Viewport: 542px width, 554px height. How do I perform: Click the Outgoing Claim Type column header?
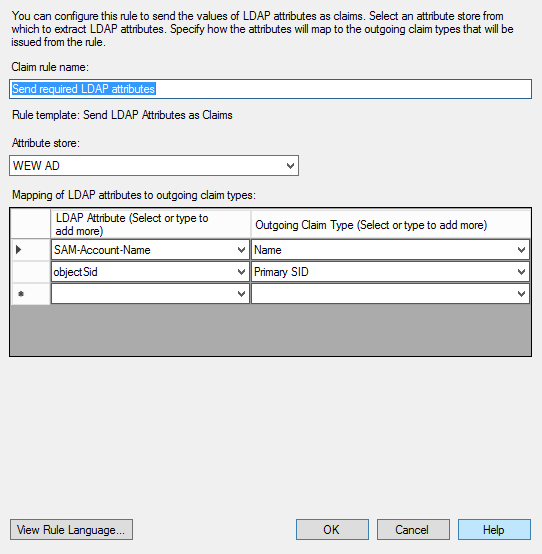[x=390, y=224]
